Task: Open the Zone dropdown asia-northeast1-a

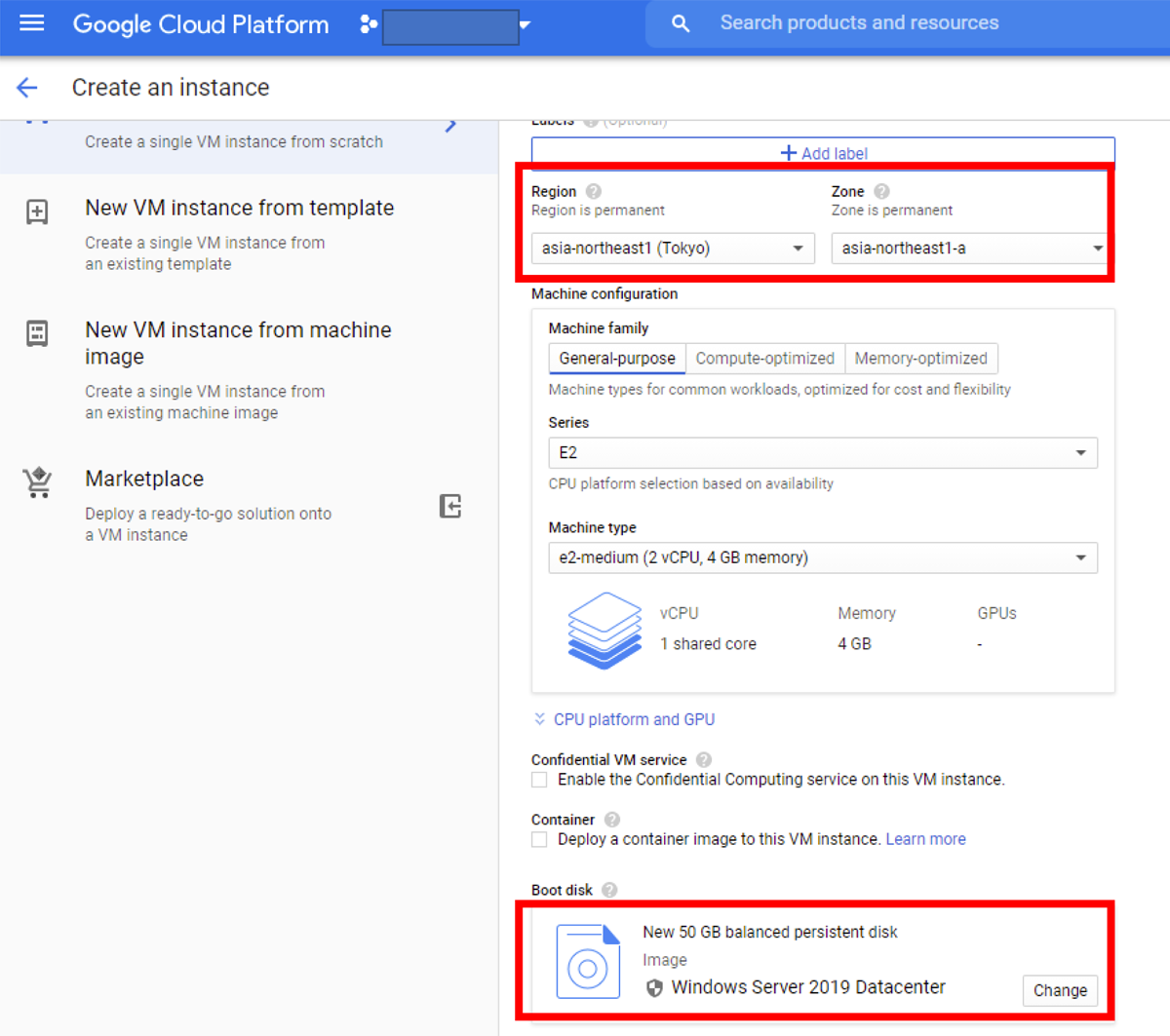Action: [x=971, y=249]
